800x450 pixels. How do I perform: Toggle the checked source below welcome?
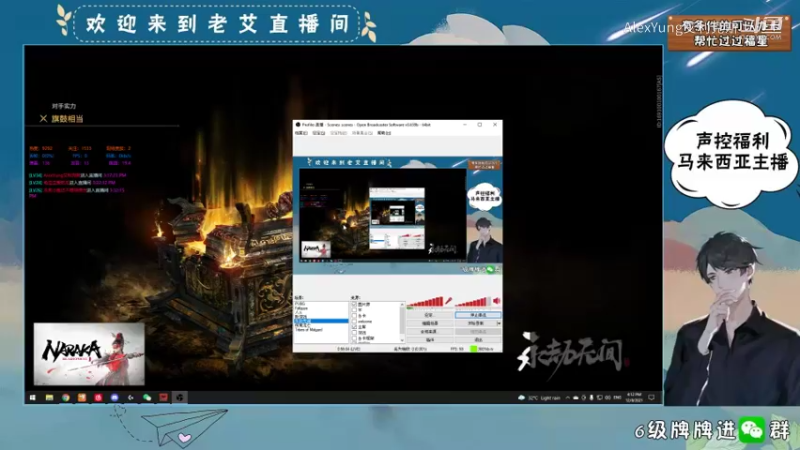tap(354, 327)
